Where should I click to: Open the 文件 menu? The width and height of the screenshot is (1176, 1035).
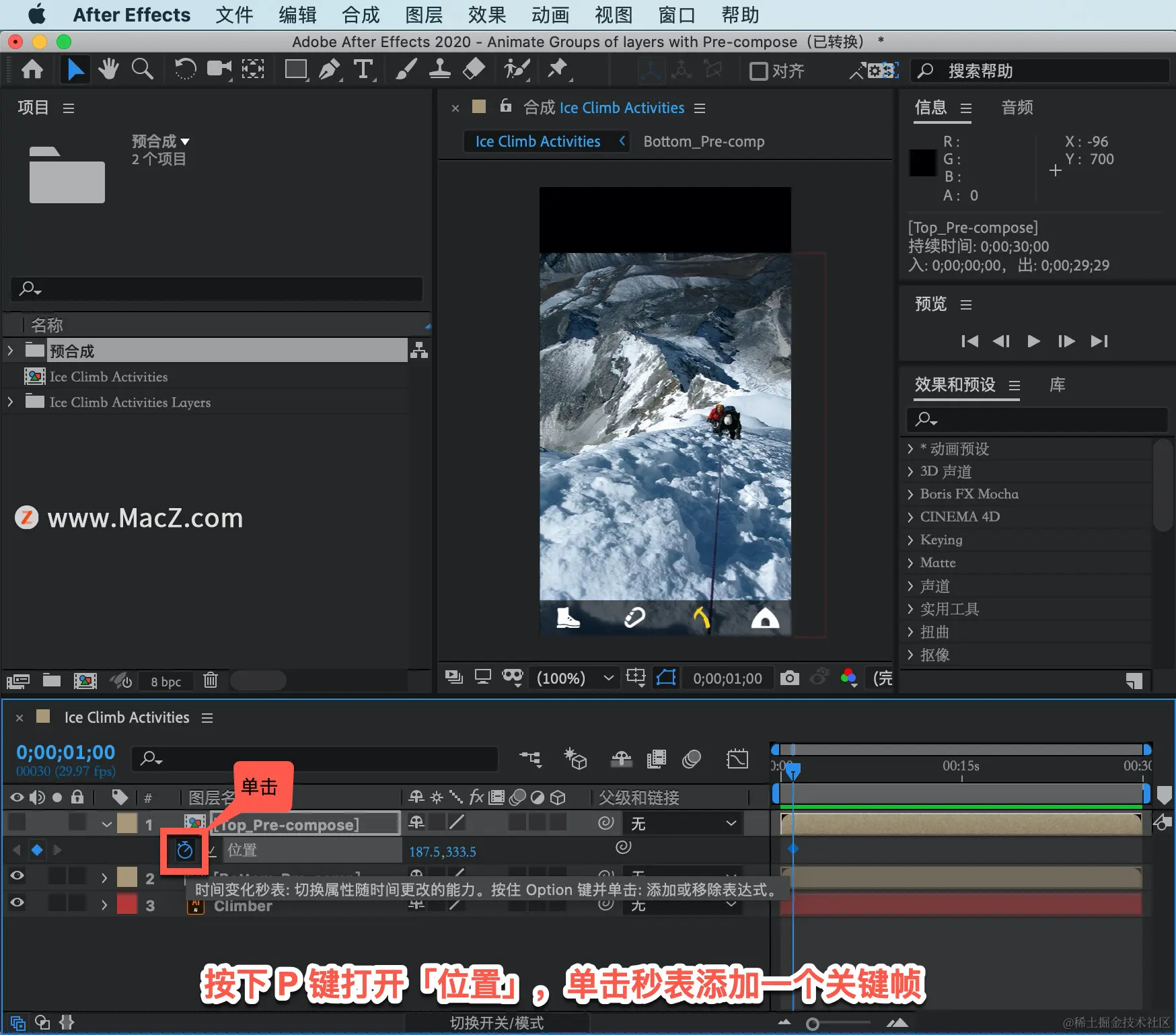234,15
